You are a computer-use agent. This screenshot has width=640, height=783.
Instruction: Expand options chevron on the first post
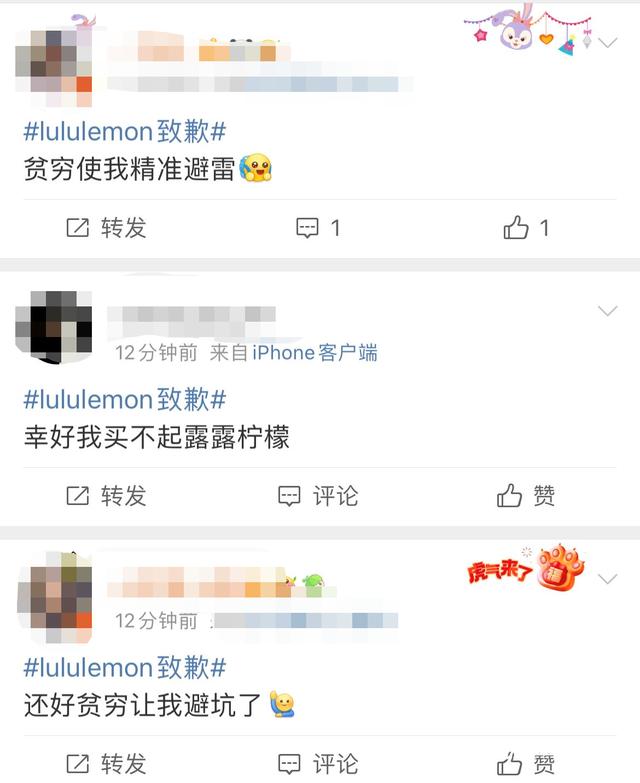[x=608, y=42]
